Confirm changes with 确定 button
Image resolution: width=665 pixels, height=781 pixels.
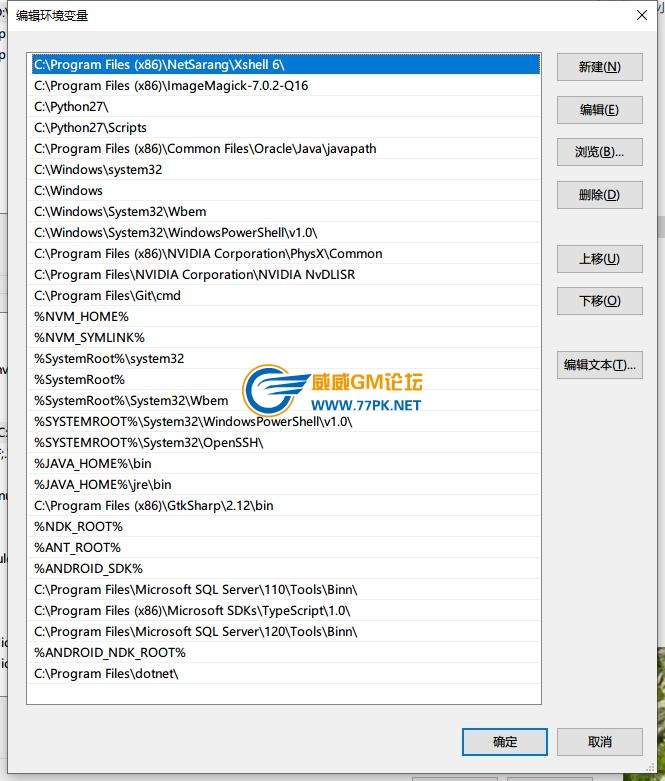coord(505,742)
